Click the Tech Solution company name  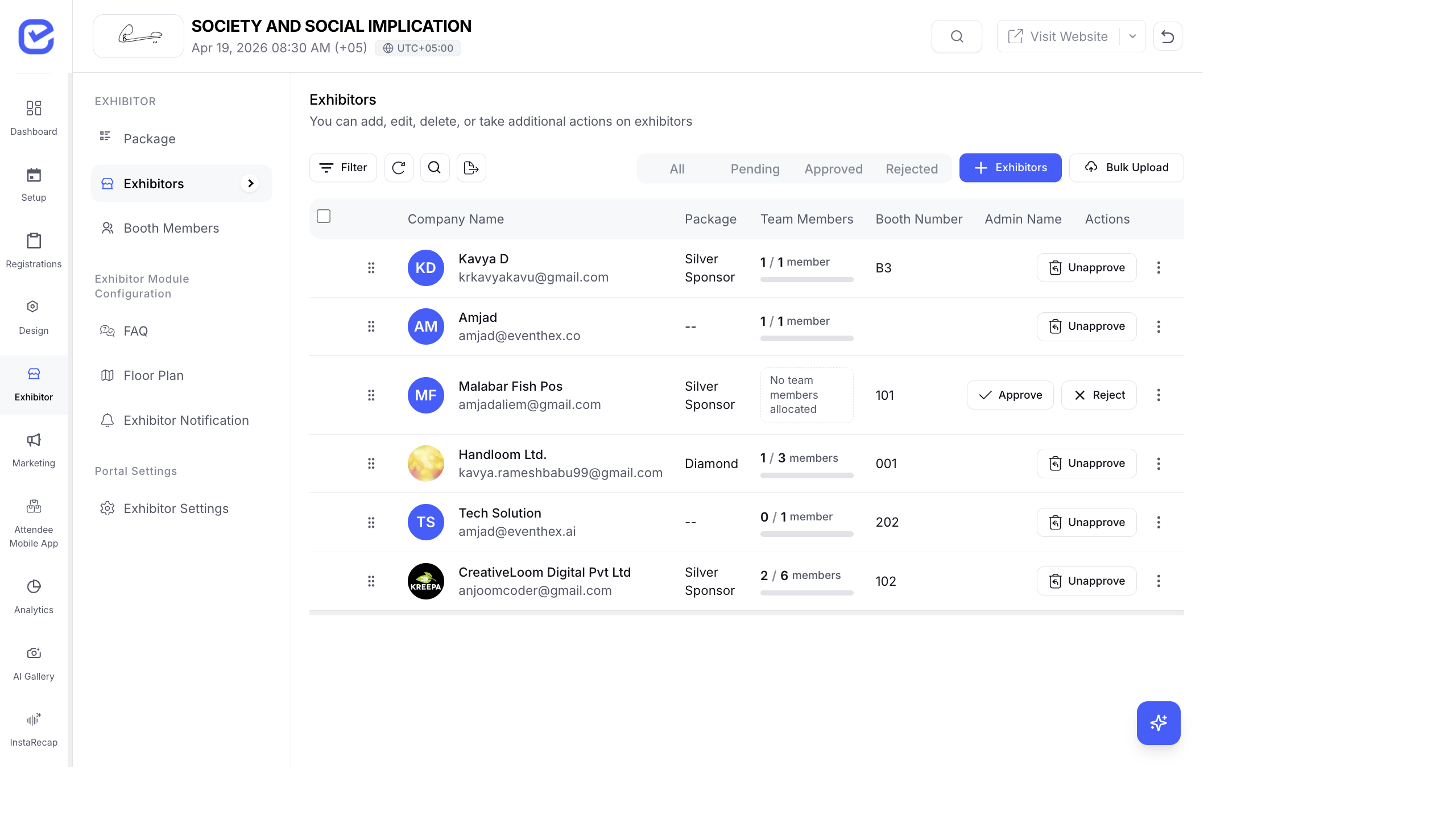pyautogui.click(x=500, y=513)
